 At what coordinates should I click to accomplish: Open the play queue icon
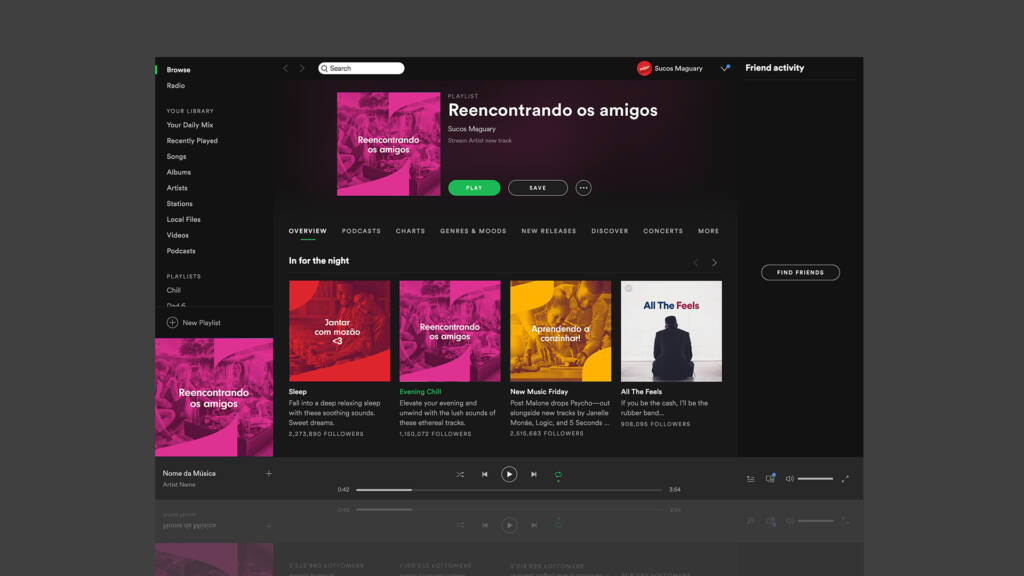751,479
